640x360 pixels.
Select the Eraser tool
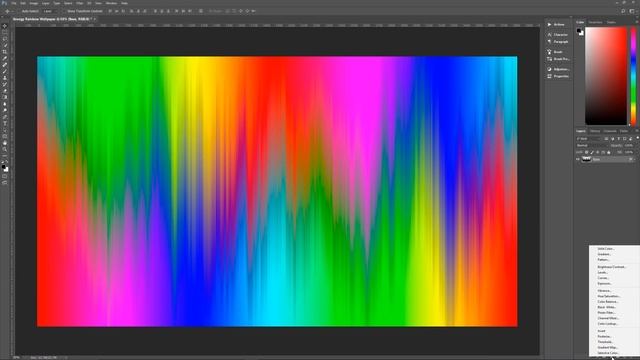5,91
